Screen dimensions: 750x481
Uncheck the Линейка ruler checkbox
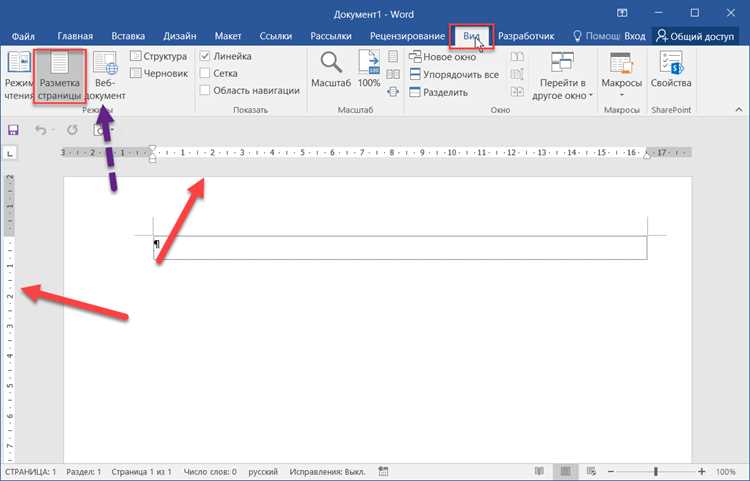point(205,56)
